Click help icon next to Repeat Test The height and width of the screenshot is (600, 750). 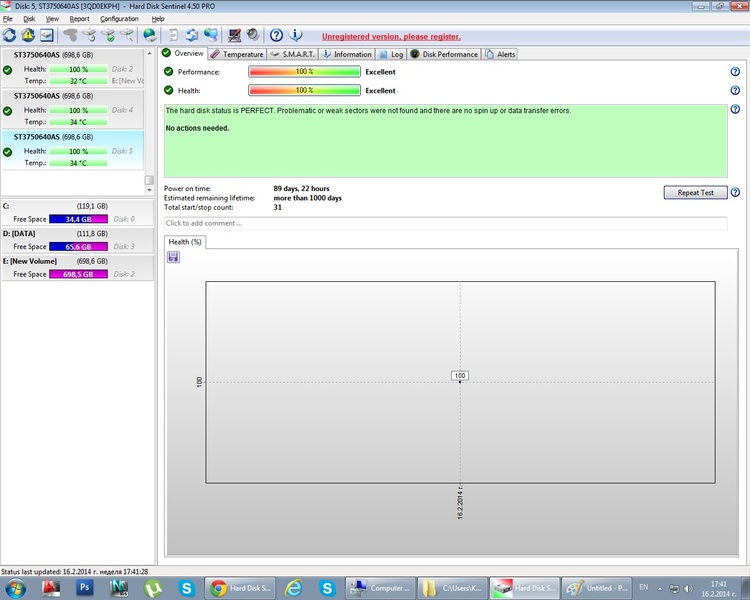735,192
